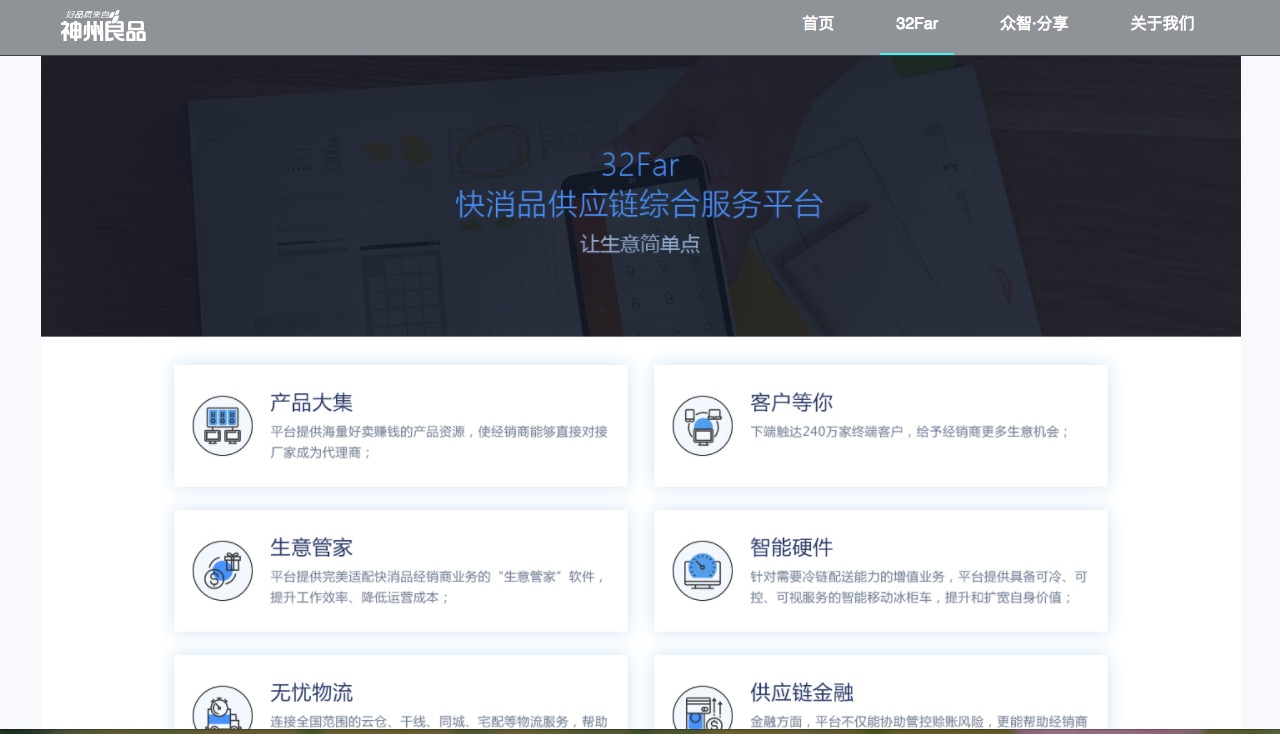This screenshot has width=1280, height=734.
Task: Click the description starting 平台提供海量好卖赚钱的产品资源
Action: click(439, 442)
